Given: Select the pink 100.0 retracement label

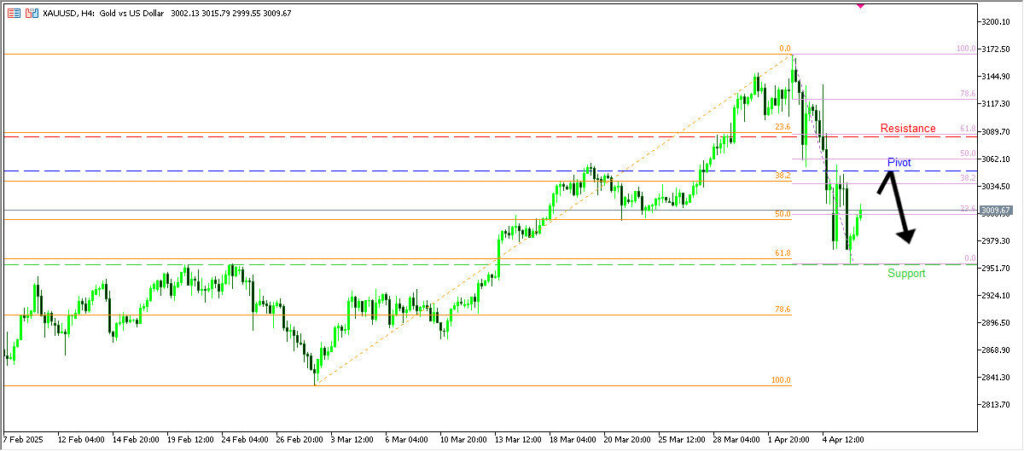Looking at the screenshot, I should pos(965,48).
